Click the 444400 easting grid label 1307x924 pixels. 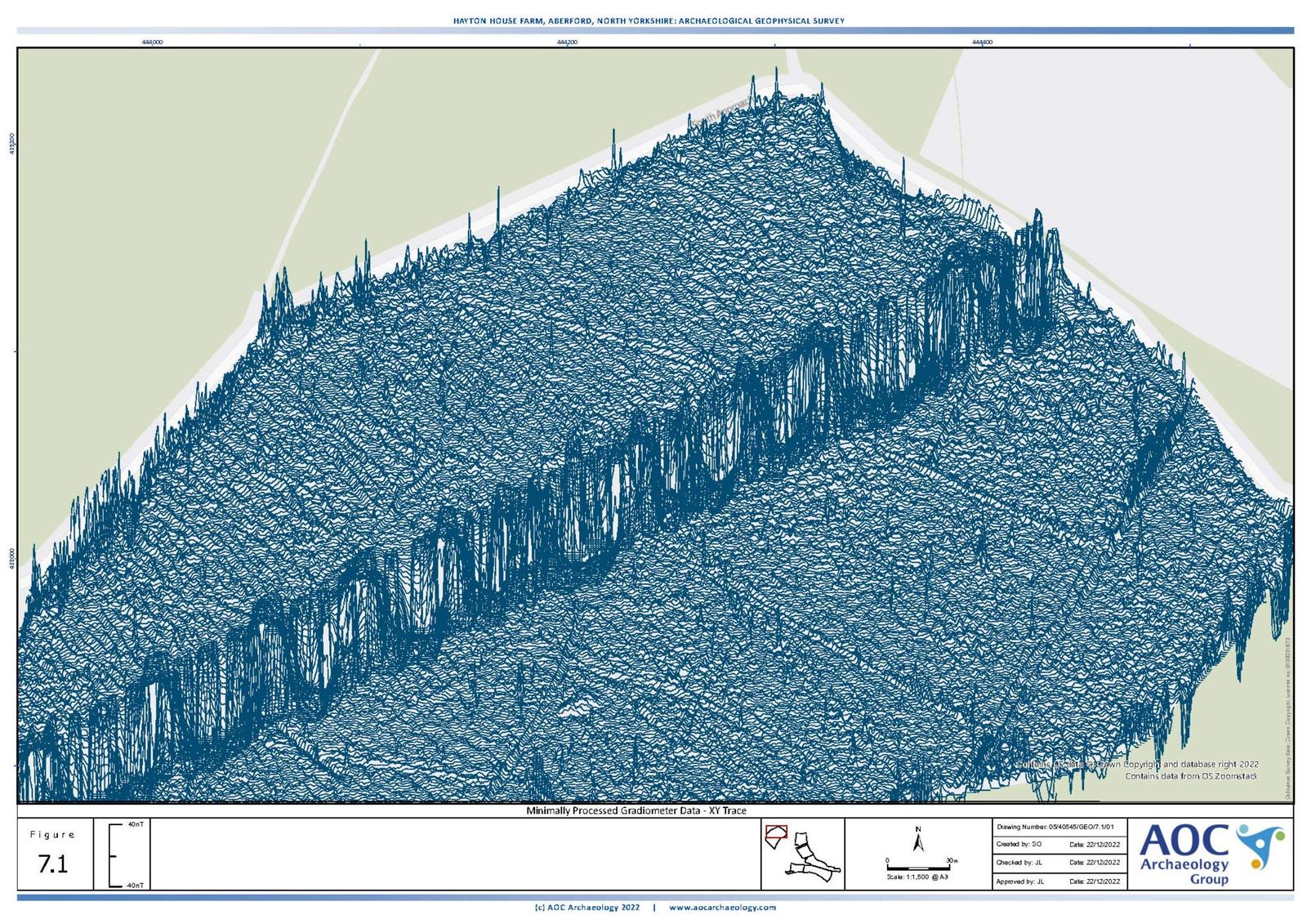tap(982, 42)
